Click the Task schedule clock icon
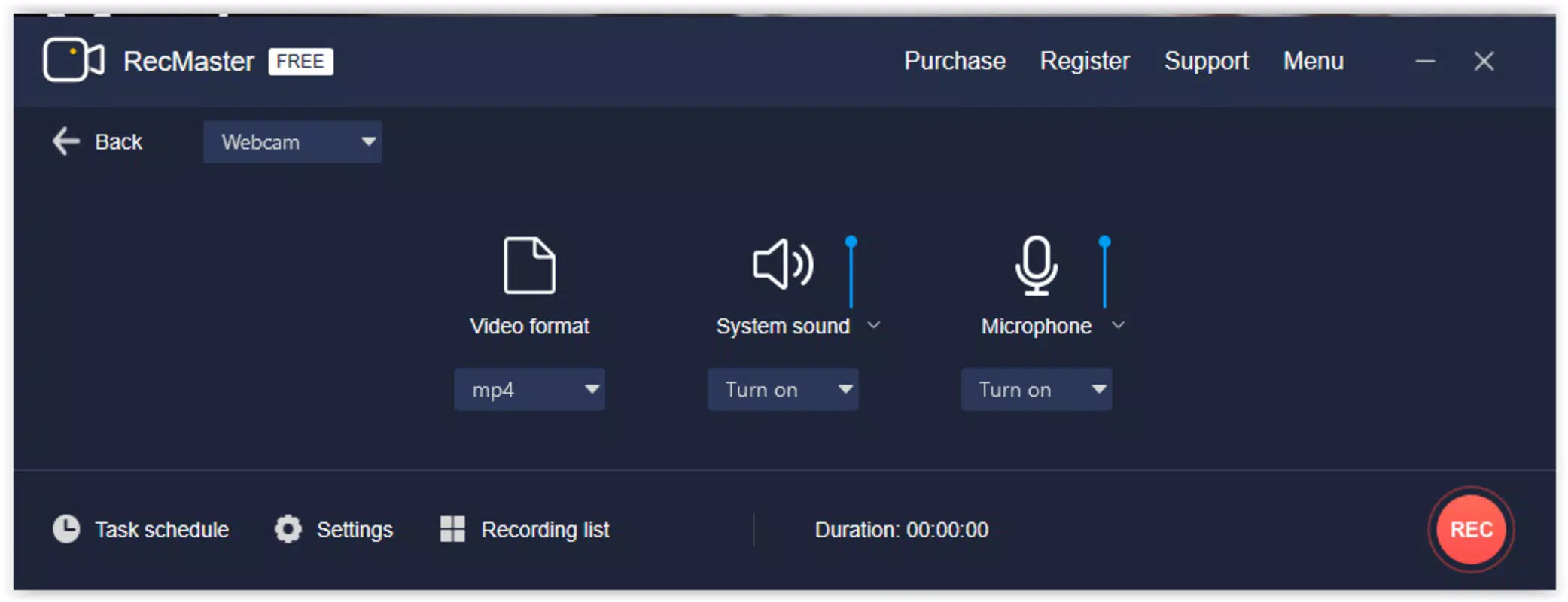Viewport: 1568px width, 602px height. (x=66, y=529)
